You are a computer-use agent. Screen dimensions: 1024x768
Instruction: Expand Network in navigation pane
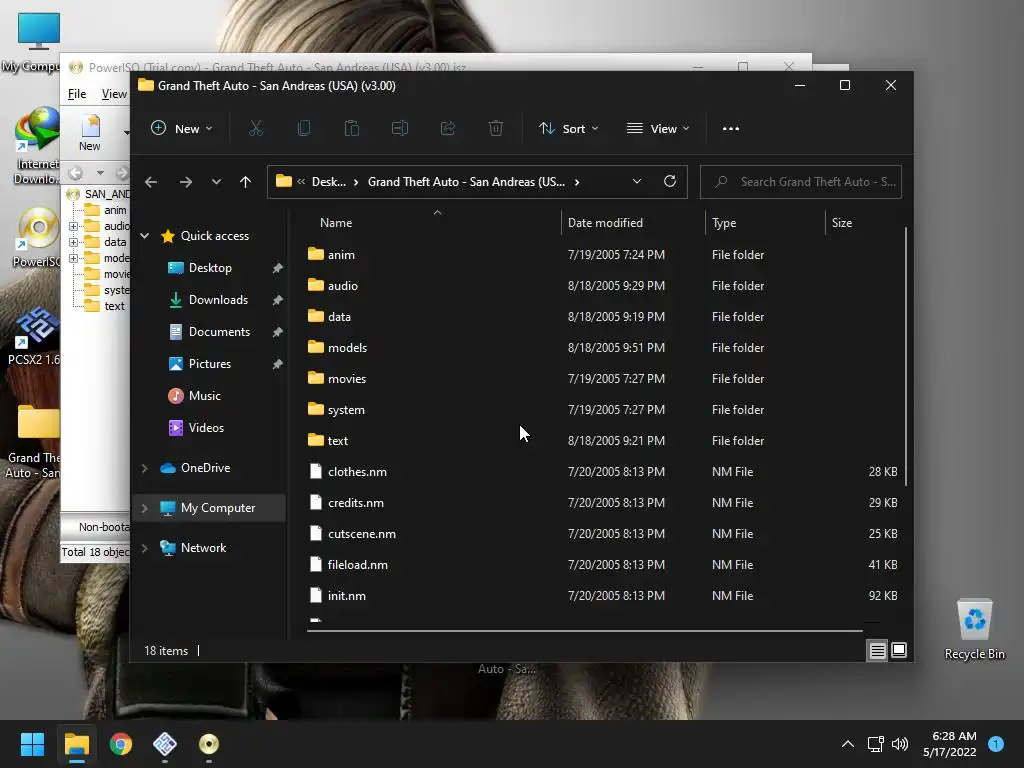click(x=144, y=548)
